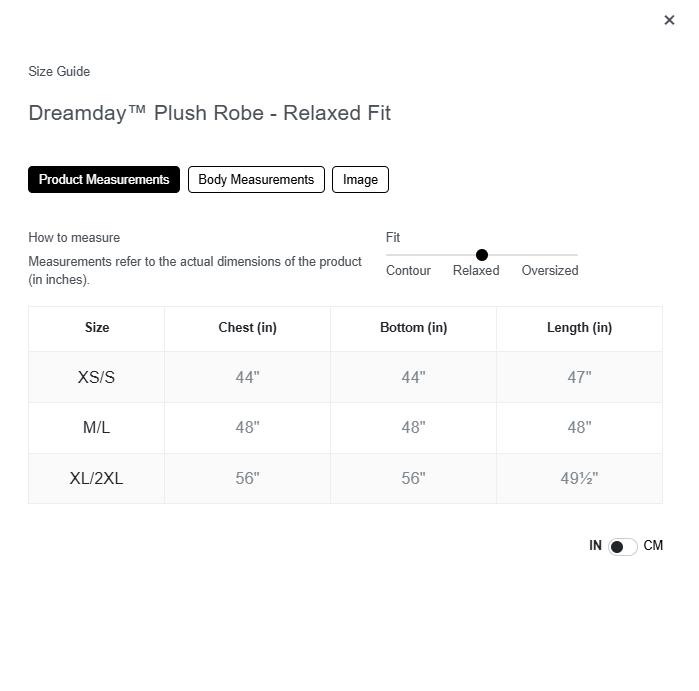Select the XS/S size row label
The height and width of the screenshot is (691, 699).
pos(96,378)
